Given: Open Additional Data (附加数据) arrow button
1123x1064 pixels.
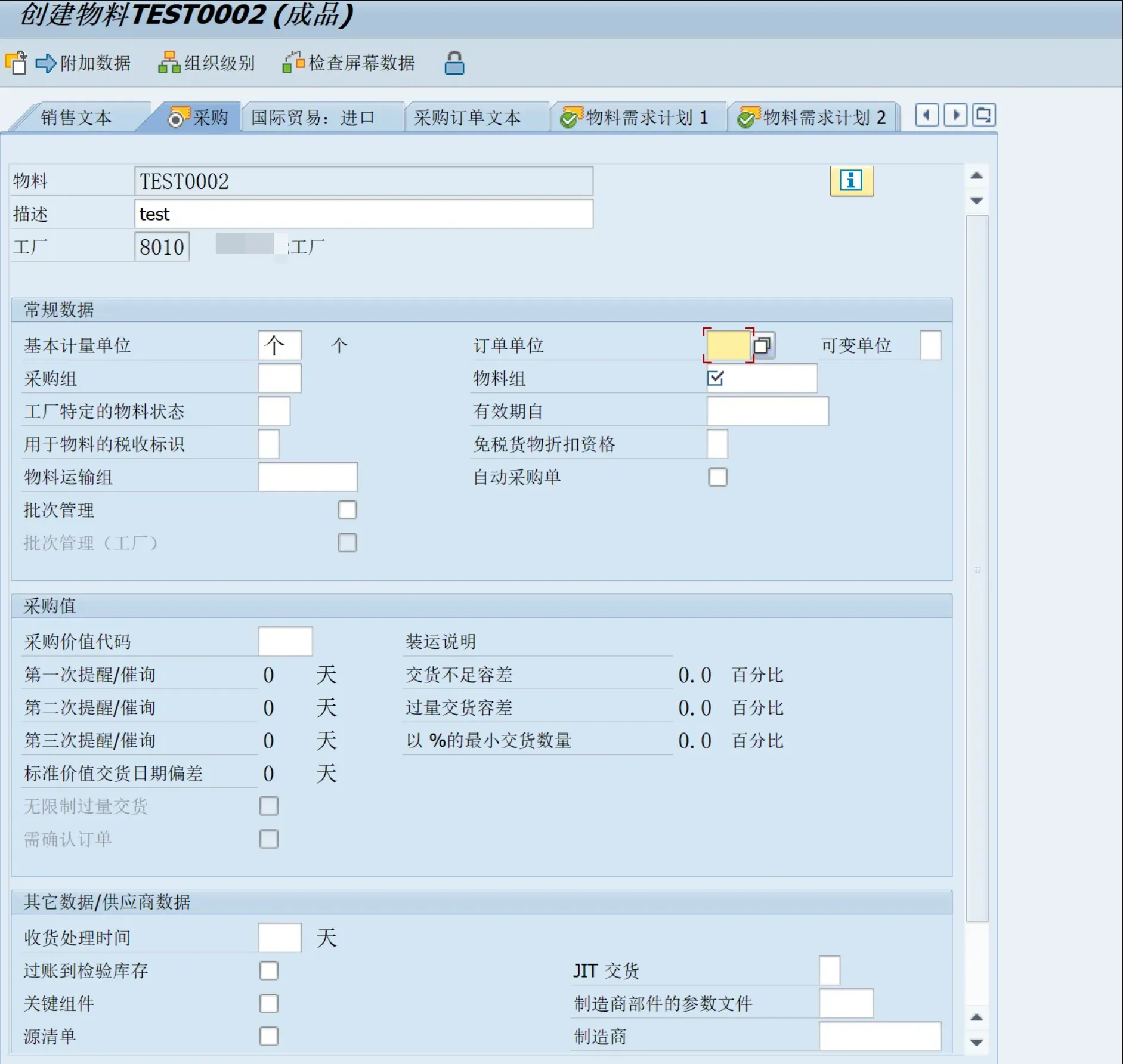Looking at the screenshot, I should point(45,63).
